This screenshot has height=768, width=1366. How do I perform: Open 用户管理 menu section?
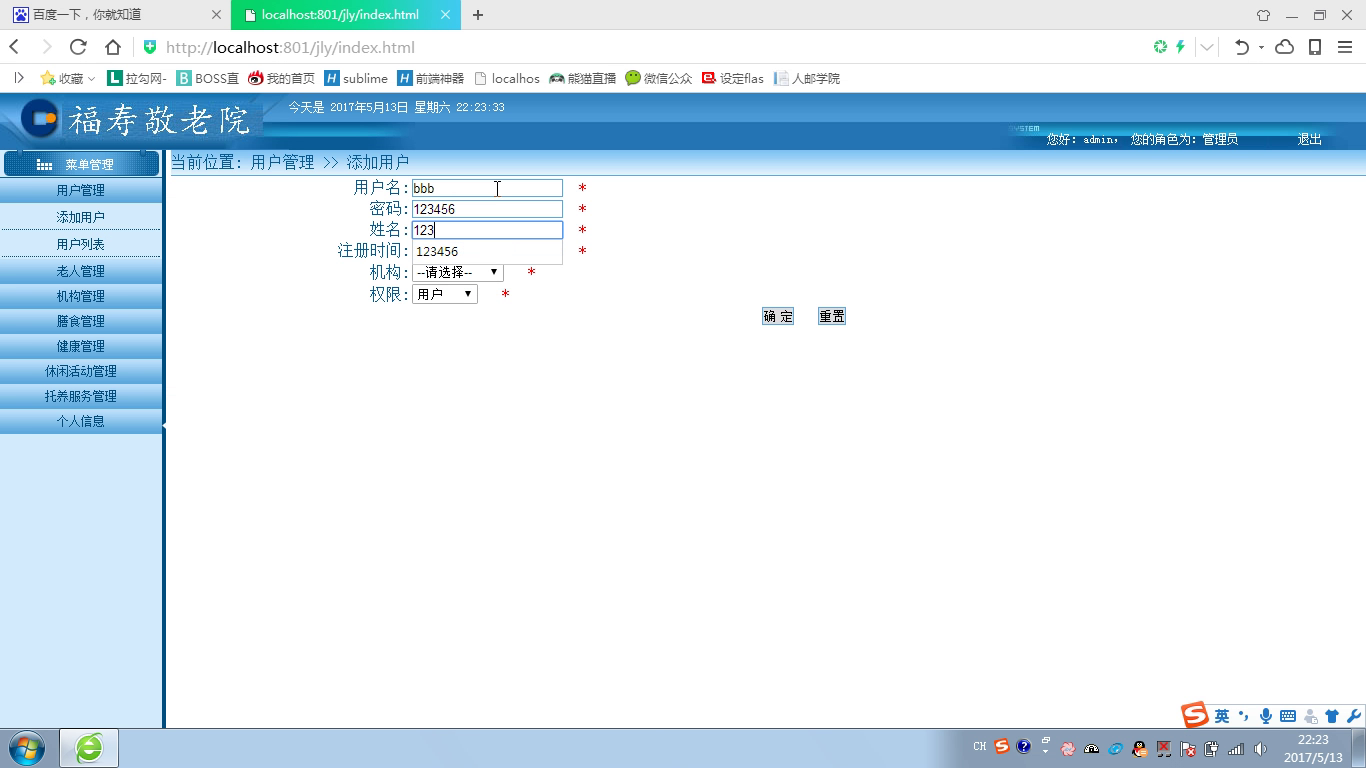click(x=80, y=190)
